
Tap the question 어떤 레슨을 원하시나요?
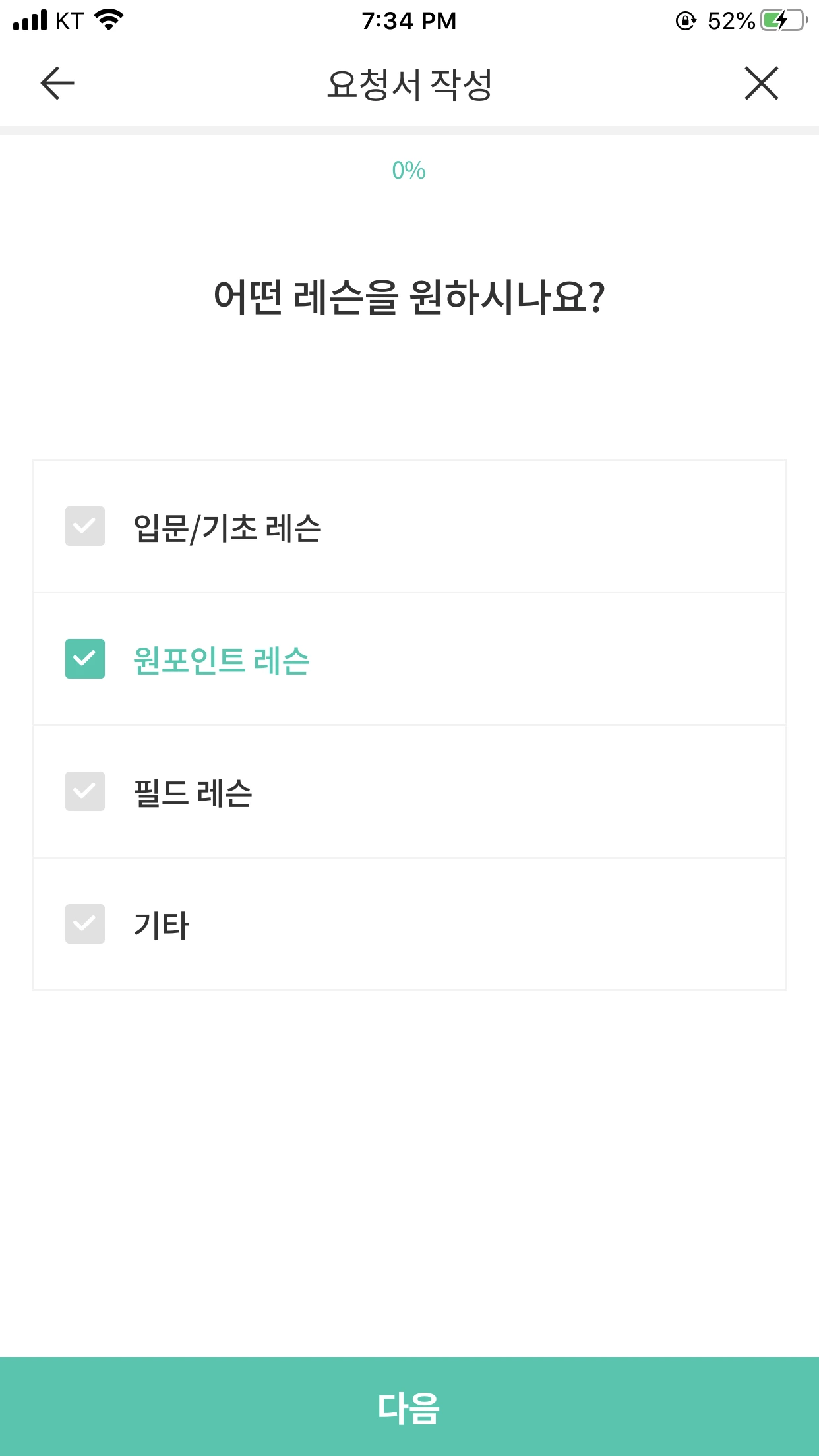[x=409, y=297]
